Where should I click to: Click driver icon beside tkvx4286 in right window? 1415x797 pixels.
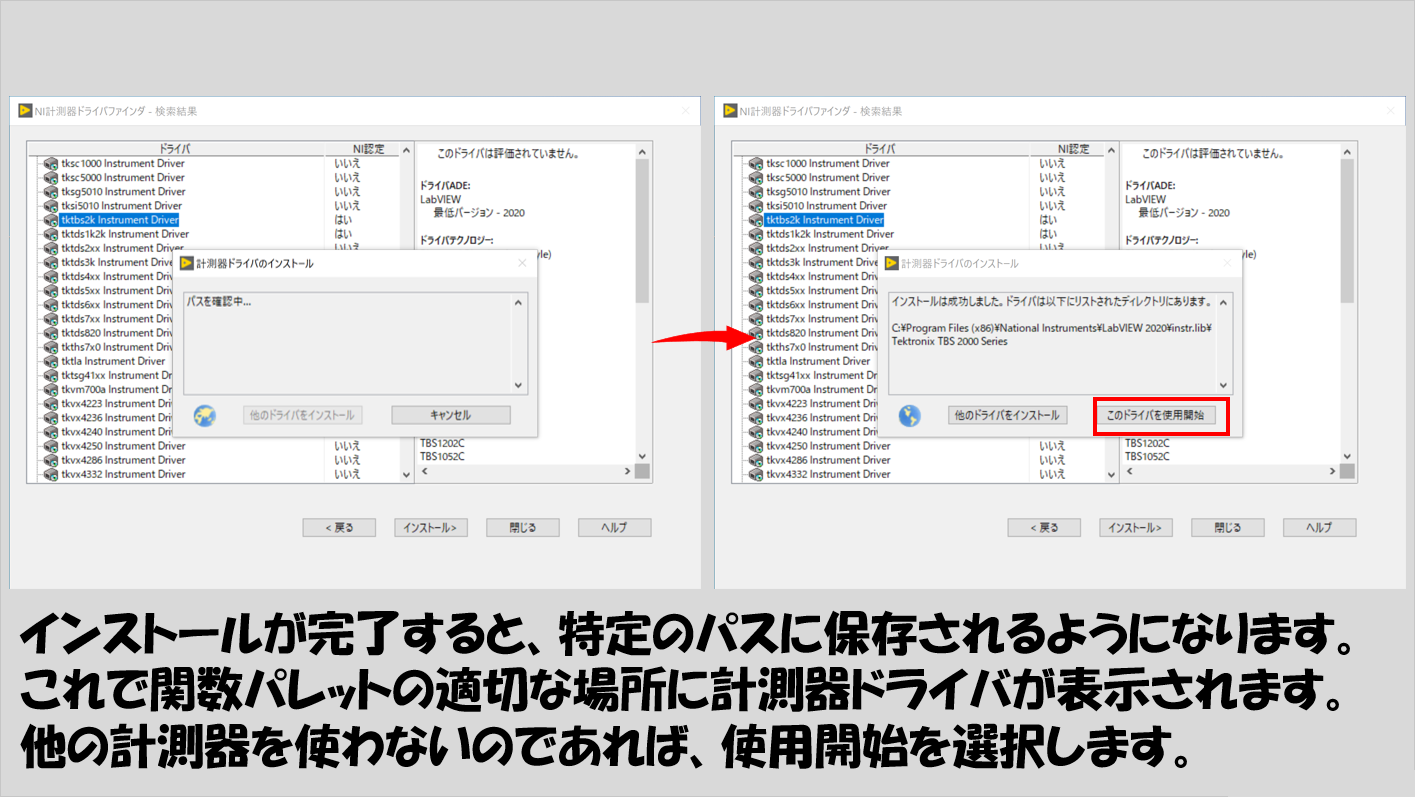[755, 460]
